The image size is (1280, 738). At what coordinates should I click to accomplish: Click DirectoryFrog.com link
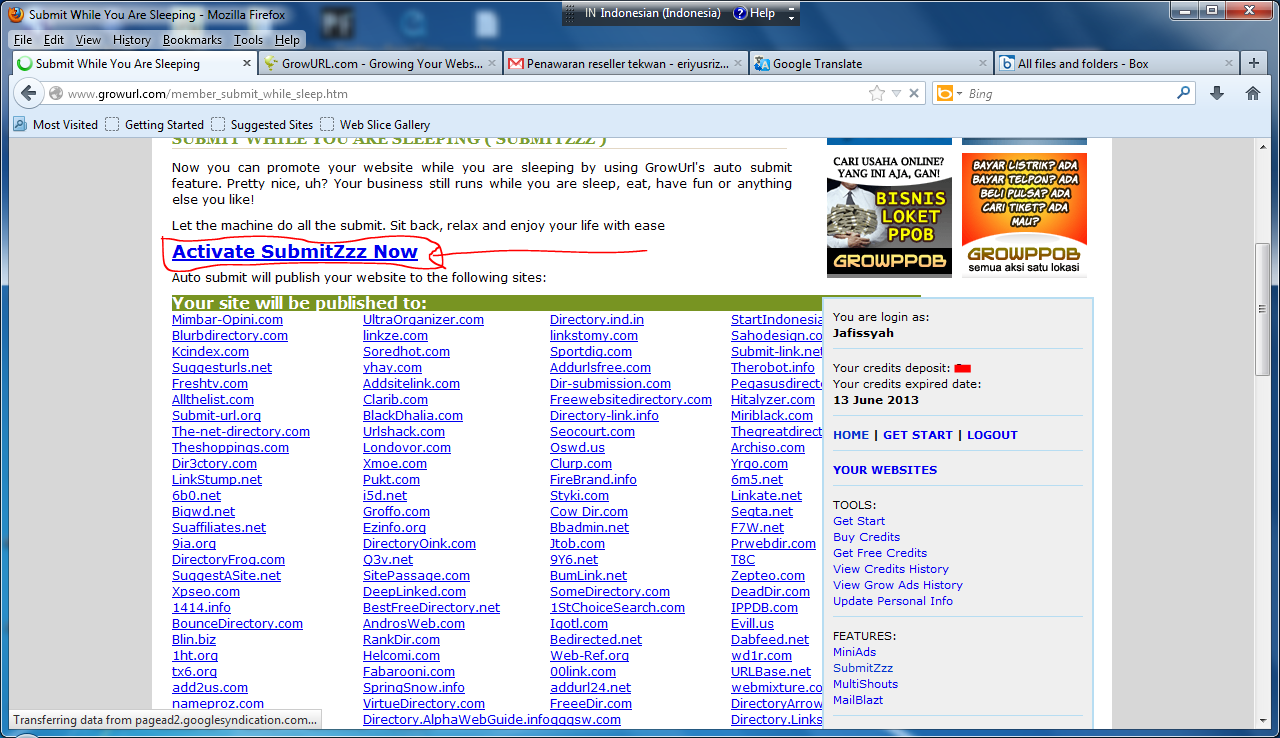[228, 560]
